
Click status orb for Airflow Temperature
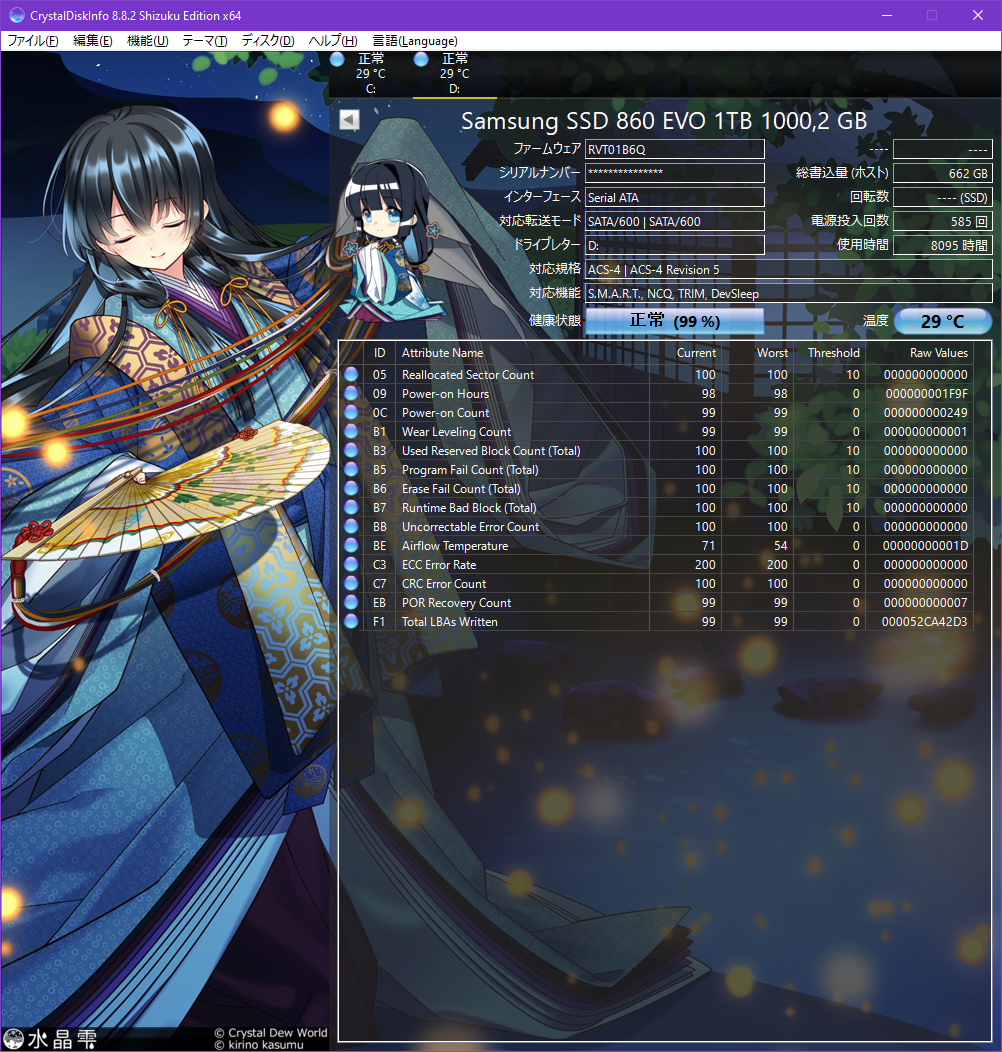pyautogui.click(x=351, y=545)
